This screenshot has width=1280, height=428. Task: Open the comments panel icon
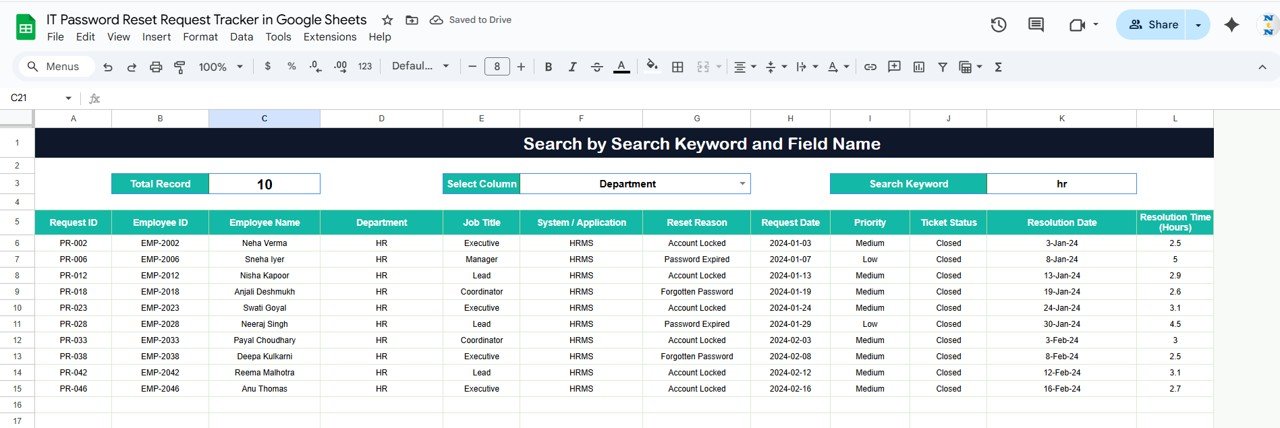pyautogui.click(x=1036, y=25)
